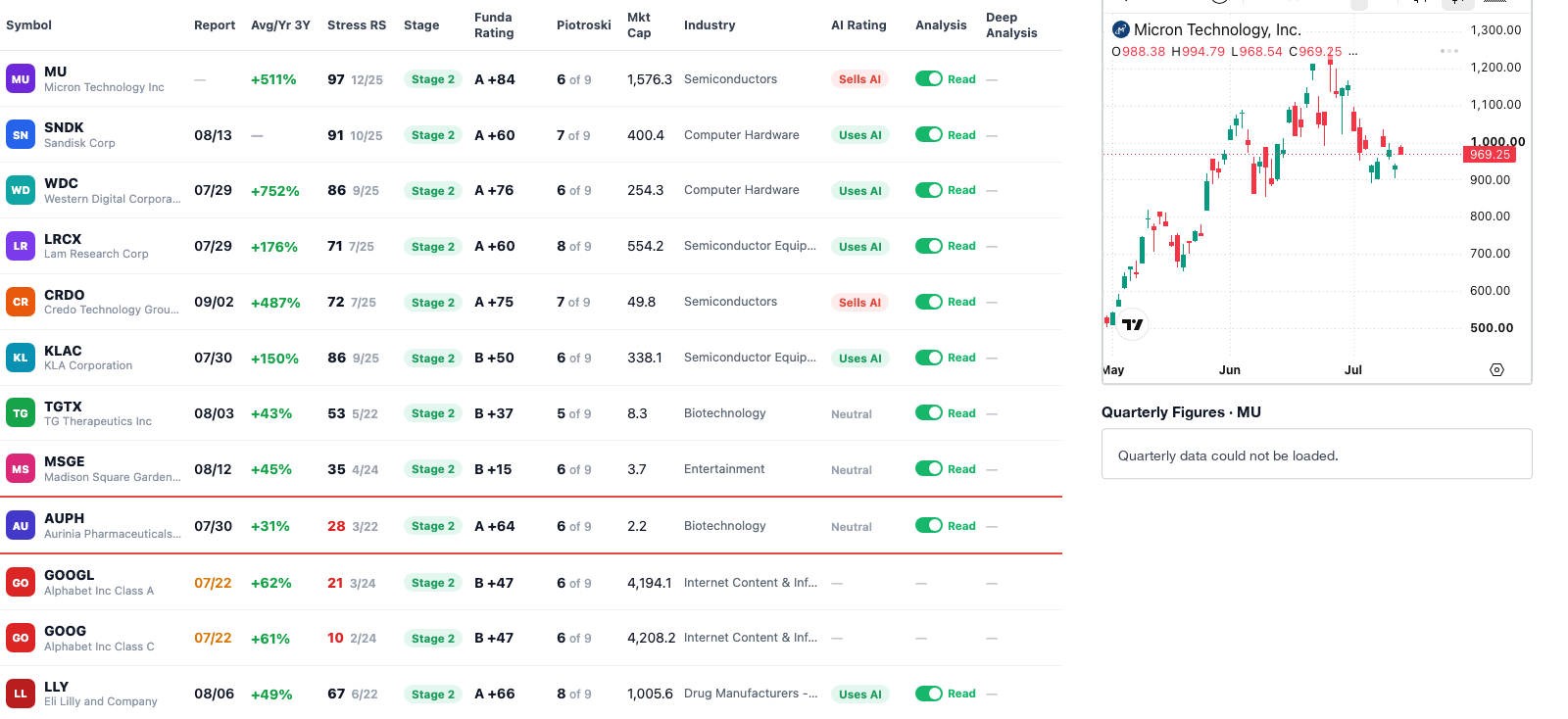Open the Read analysis link for LLY
Screen dimensions: 1568x719
click(961, 694)
